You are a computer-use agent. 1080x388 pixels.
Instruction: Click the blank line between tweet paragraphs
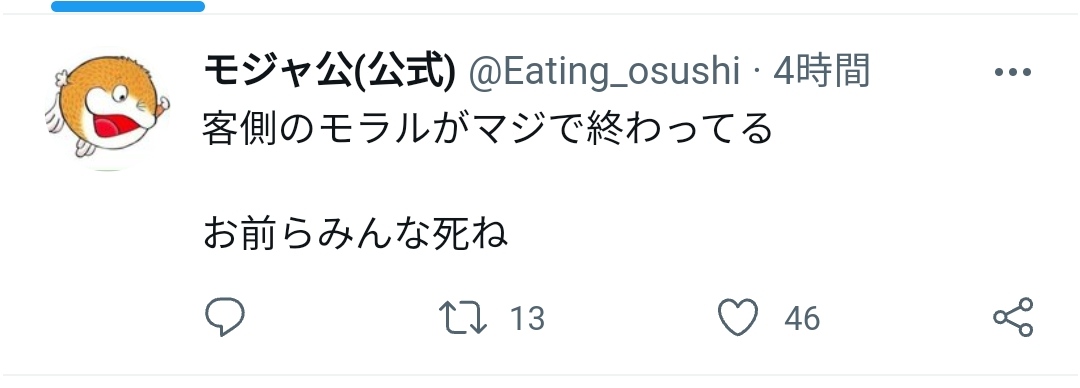488,182
